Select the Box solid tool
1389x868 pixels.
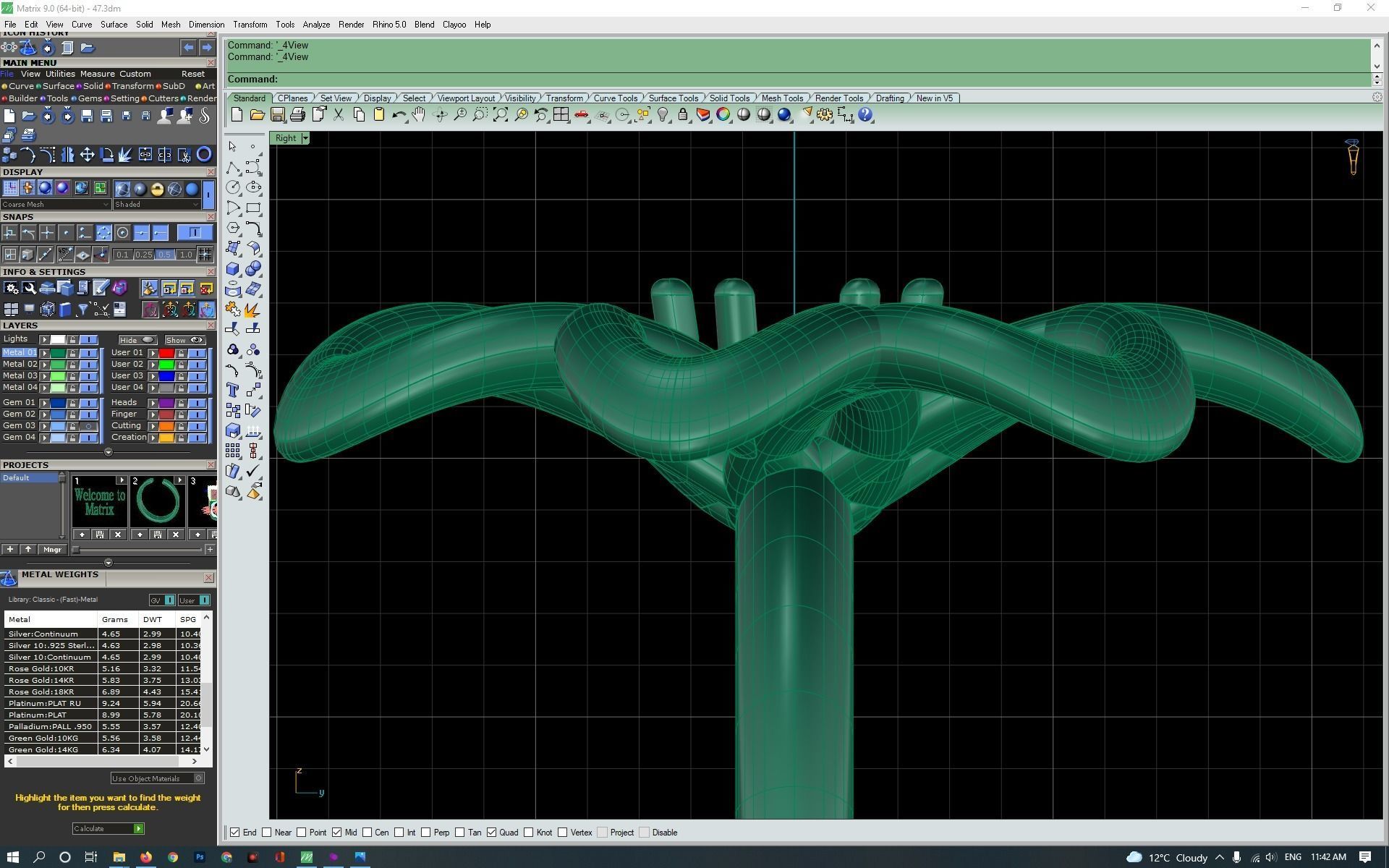[233, 269]
